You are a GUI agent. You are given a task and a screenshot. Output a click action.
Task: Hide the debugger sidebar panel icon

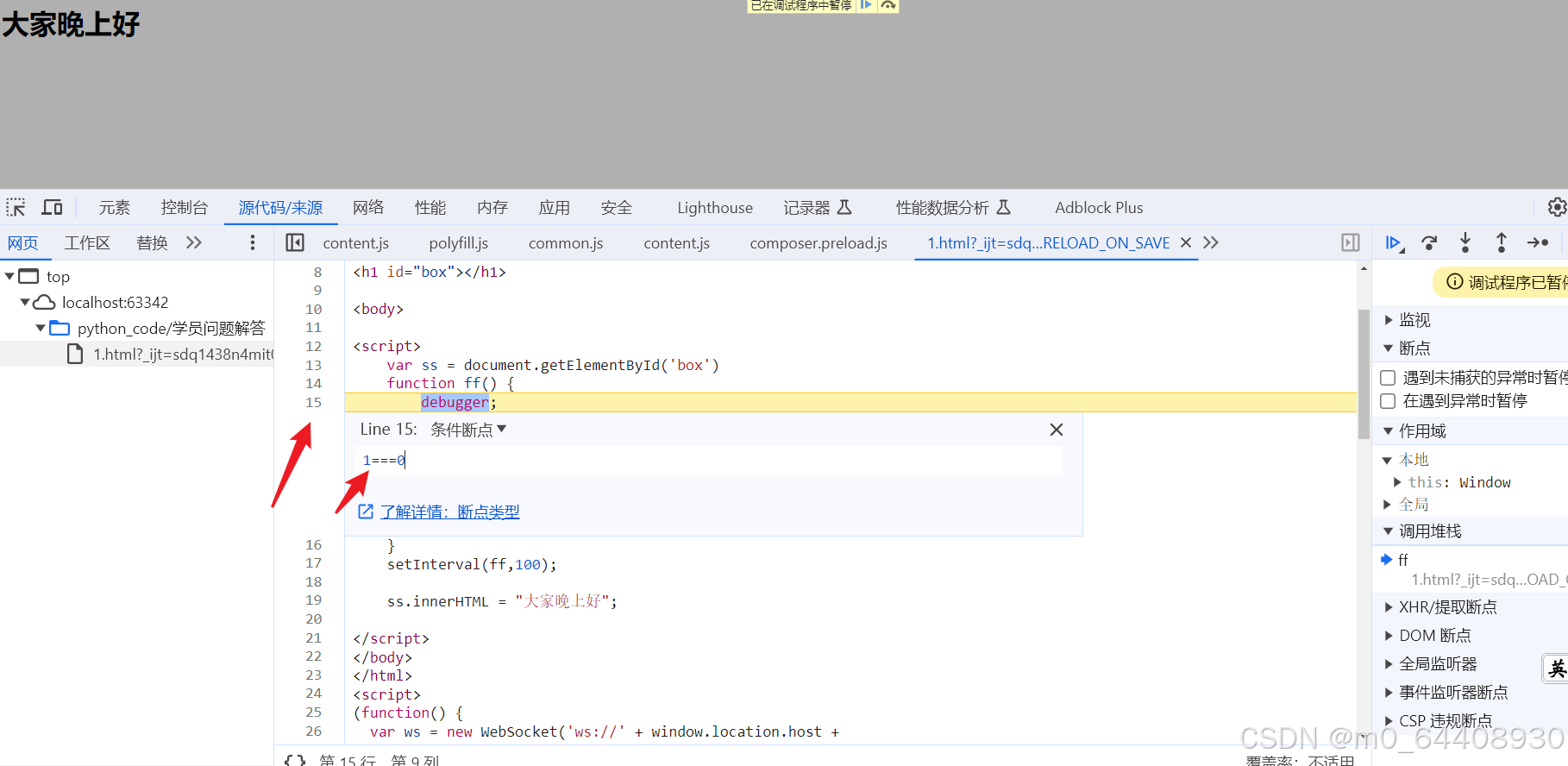(x=1351, y=242)
